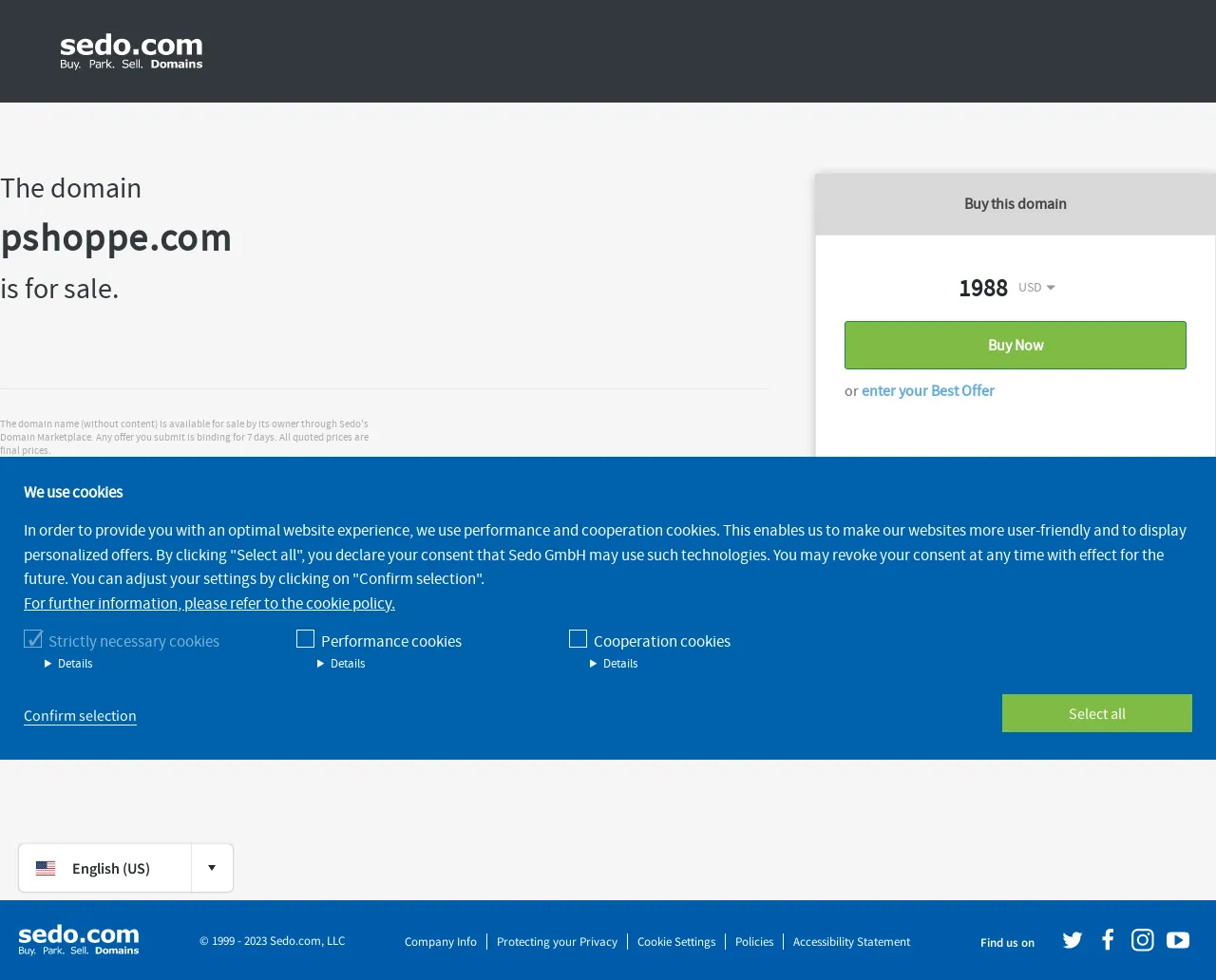Open Sedo's Facebook page icon
Viewport: 1216px width, 980px height.
[1108, 940]
